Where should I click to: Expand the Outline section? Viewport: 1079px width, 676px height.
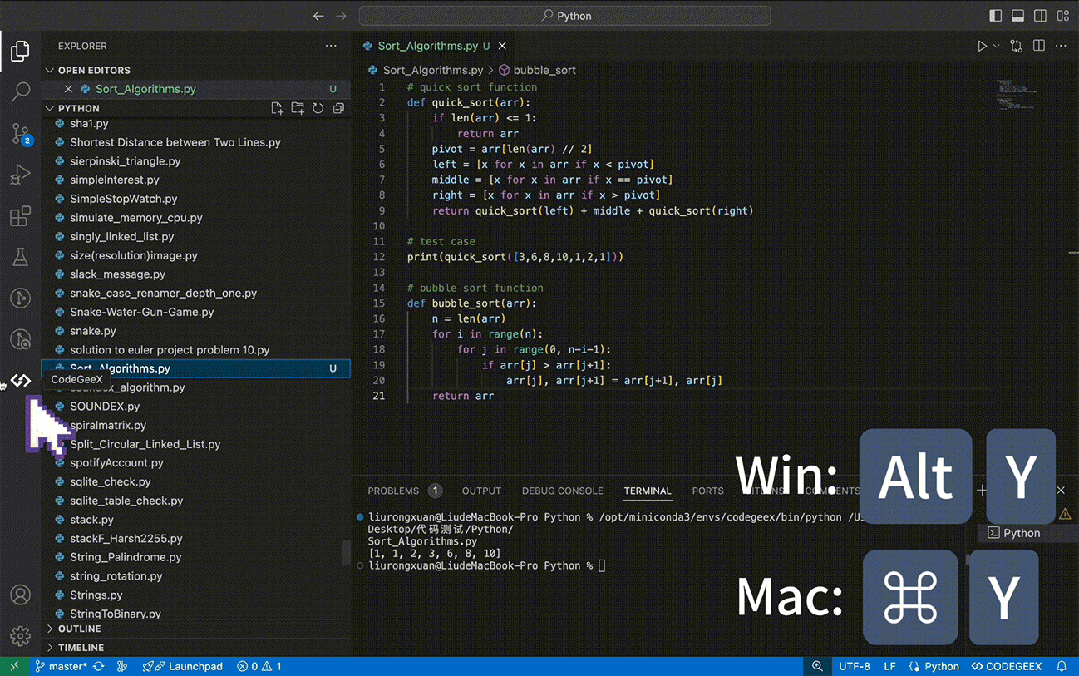click(x=79, y=629)
